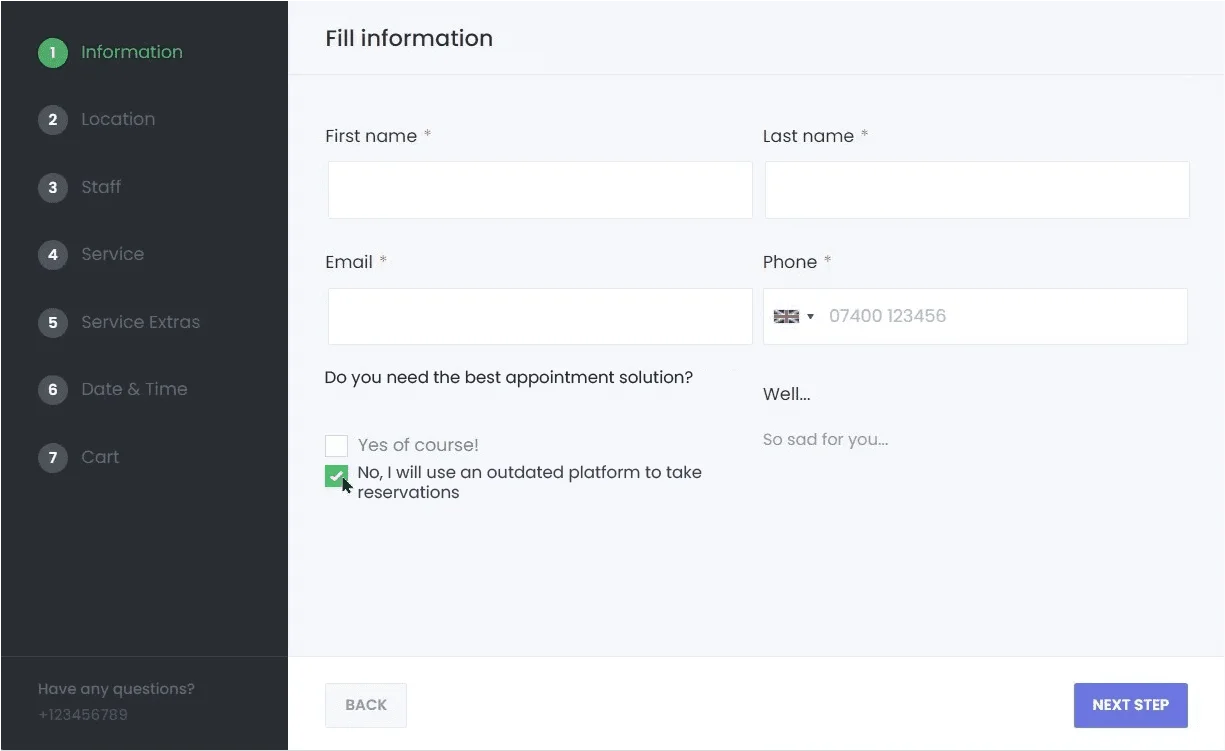The width and height of the screenshot is (1225, 751).
Task: Click the "First name" field label
Action: coord(371,136)
